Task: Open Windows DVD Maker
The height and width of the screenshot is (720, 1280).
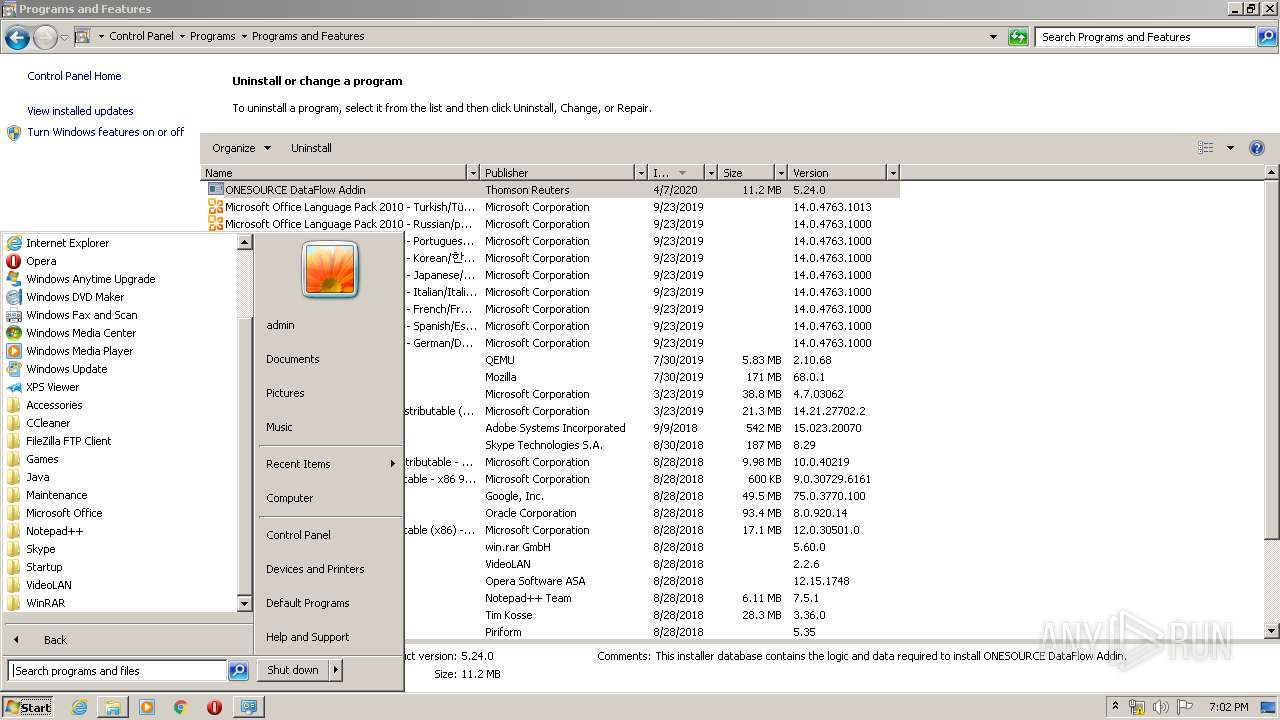Action: [x=75, y=297]
